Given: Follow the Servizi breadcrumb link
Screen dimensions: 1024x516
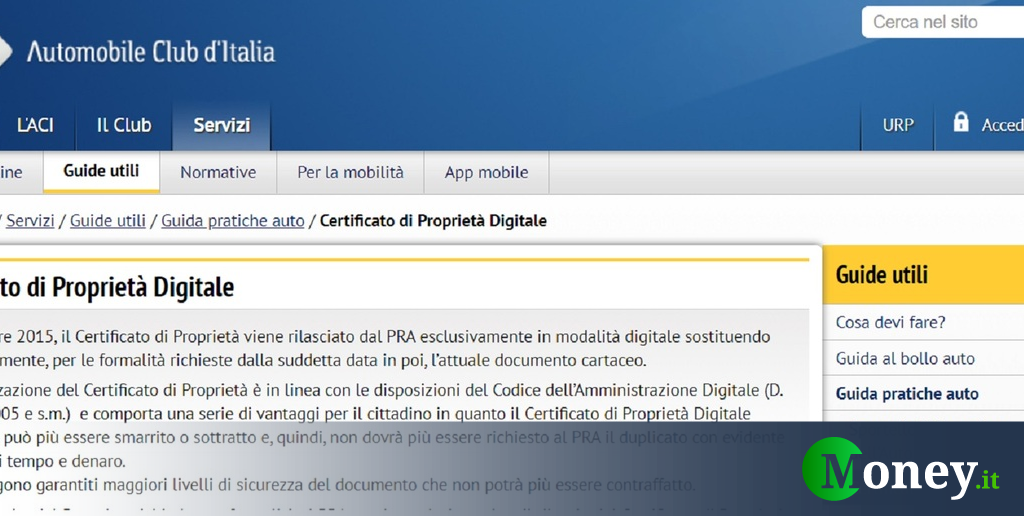Looking at the screenshot, I should [30, 221].
